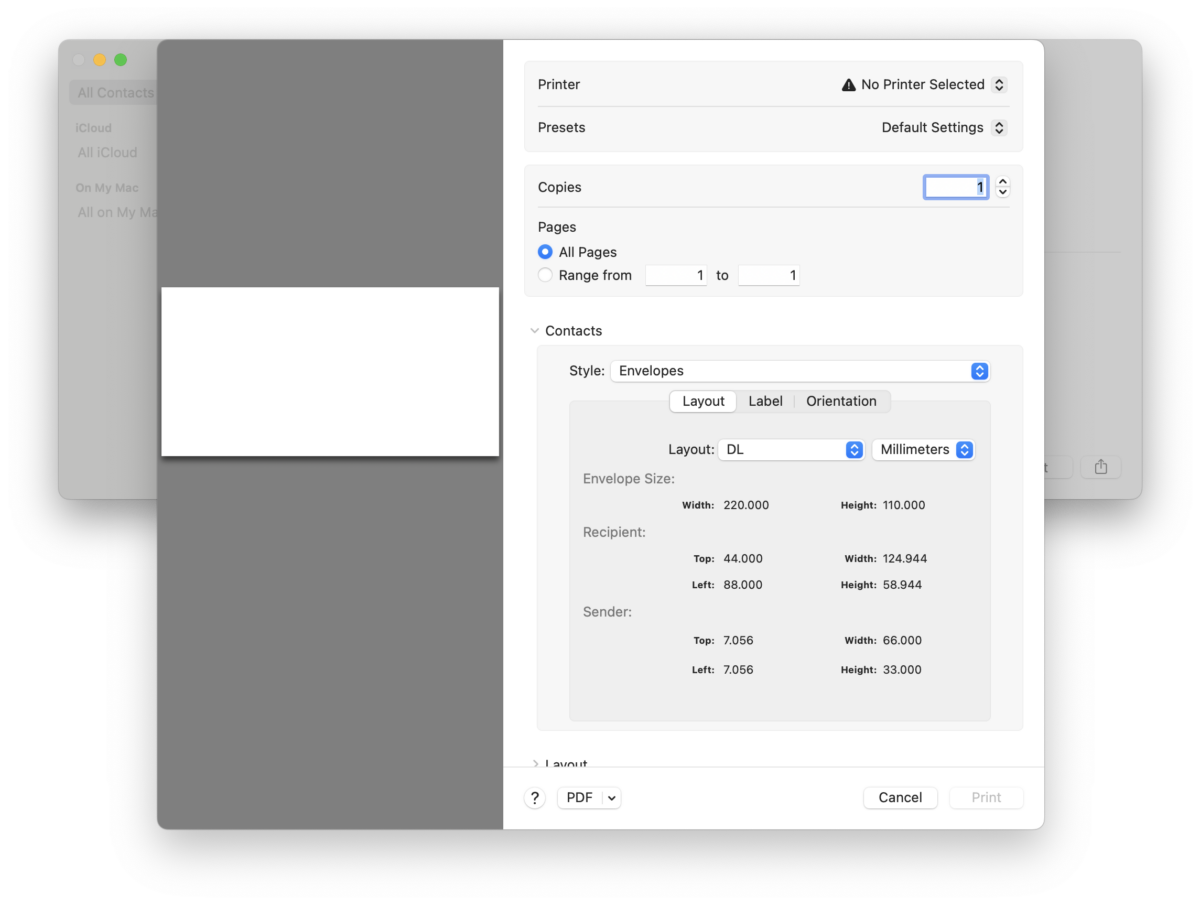Image resolution: width=1200 pixels, height=907 pixels.
Task: Open the Millimeters units dropdown
Action: (923, 450)
